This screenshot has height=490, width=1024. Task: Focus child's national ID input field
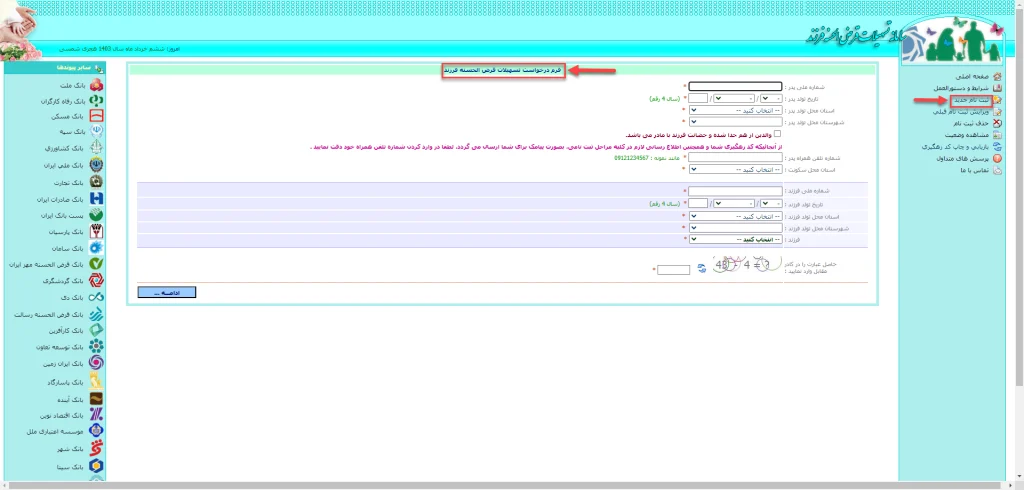735,191
